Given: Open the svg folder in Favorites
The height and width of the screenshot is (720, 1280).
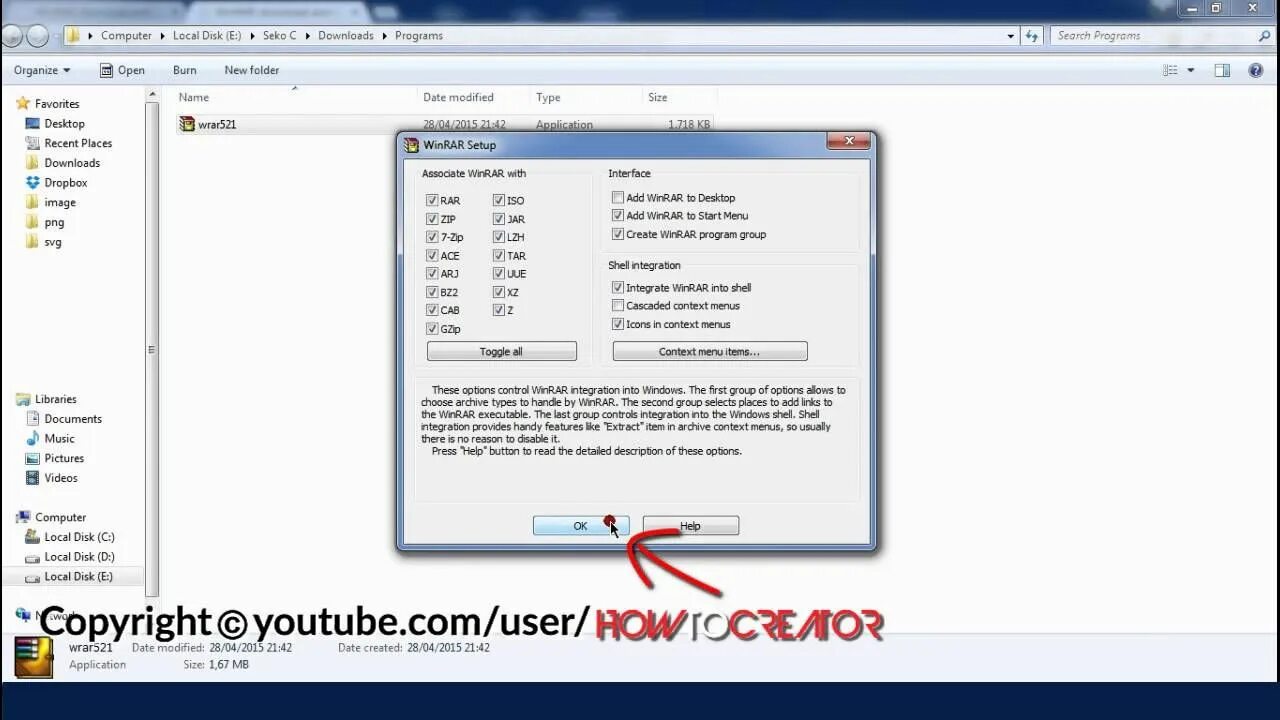Looking at the screenshot, I should [x=52, y=242].
